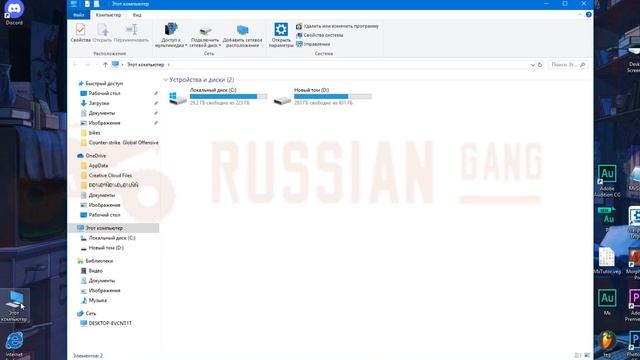Open the Музыка library
Image resolution: width=640 pixels, height=360 pixels.
(x=98, y=300)
